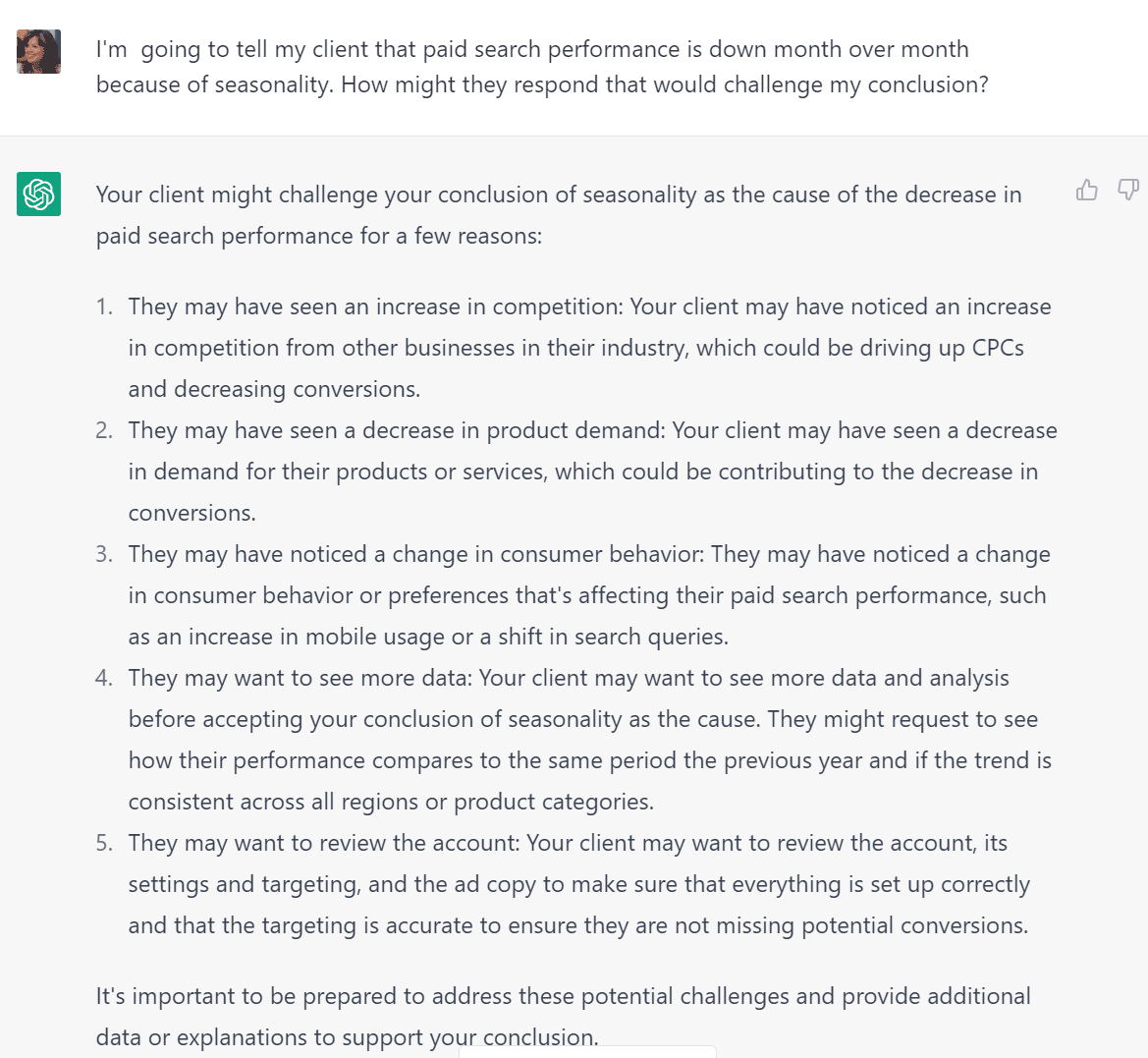
Task: Select the list item about increase in competition
Action: (x=589, y=348)
